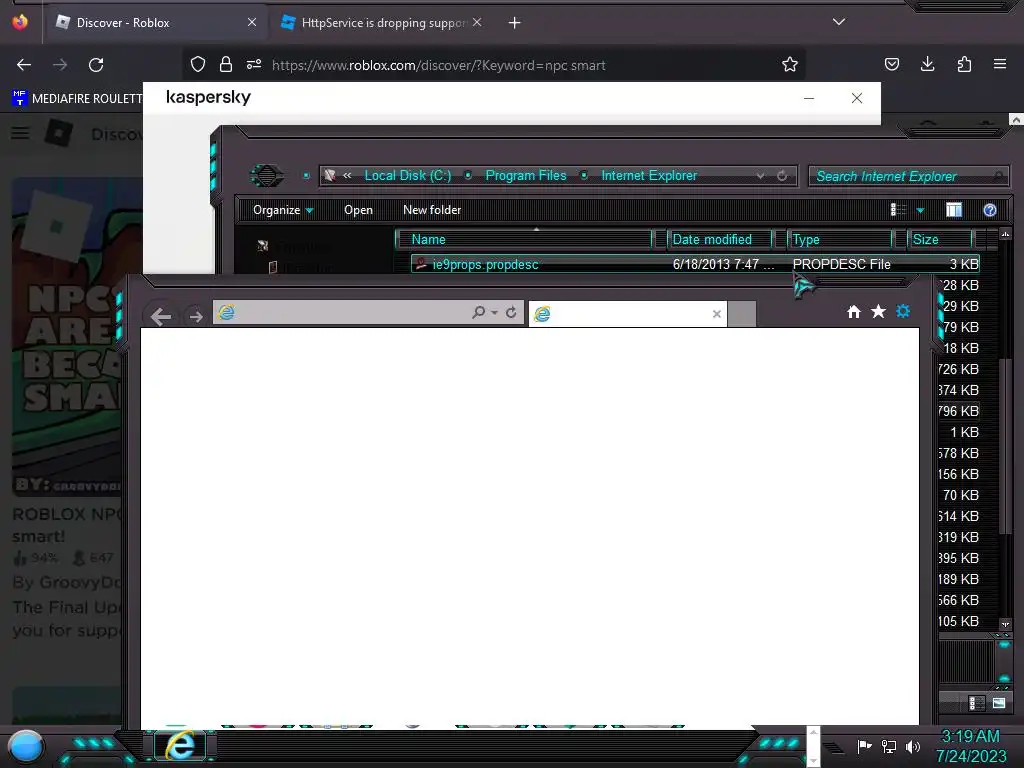Toggle the Explorer preview pane icon

click(x=953, y=210)
